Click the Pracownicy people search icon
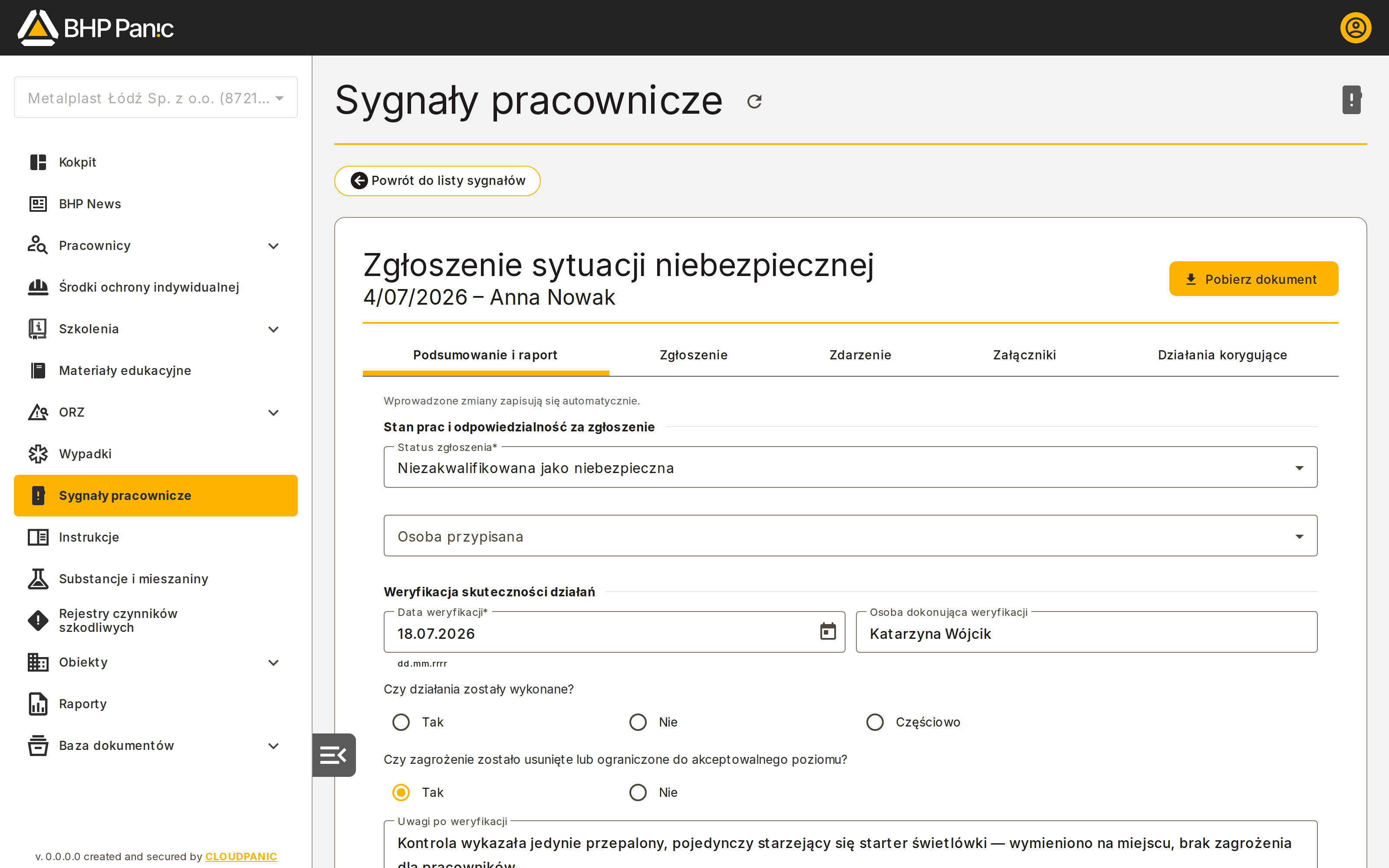This screenshot has width=1389, height=868. pyautogui.click(x=38, y=246)
